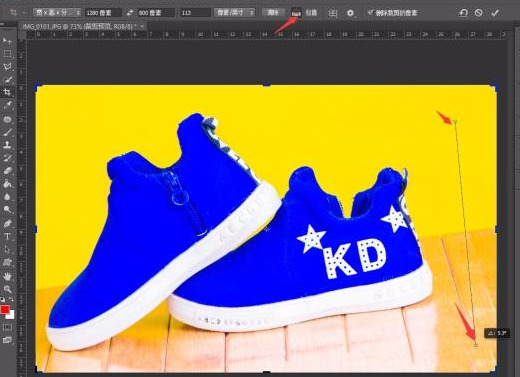The height and width of the screenshot is (377, 520).
Task: Select the Crop tool in left toolbar
Action: [x=7, y=92]
